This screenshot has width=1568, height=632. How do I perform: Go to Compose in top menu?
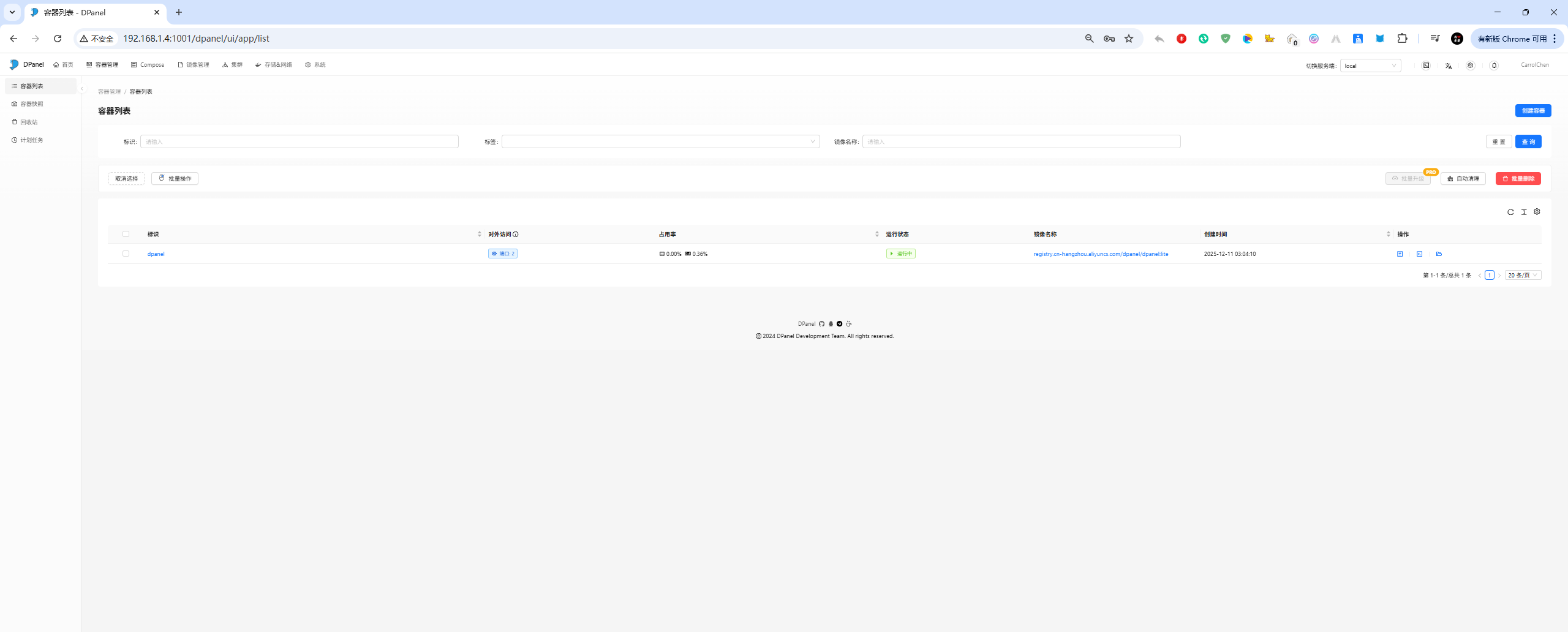tap(148, 65)
